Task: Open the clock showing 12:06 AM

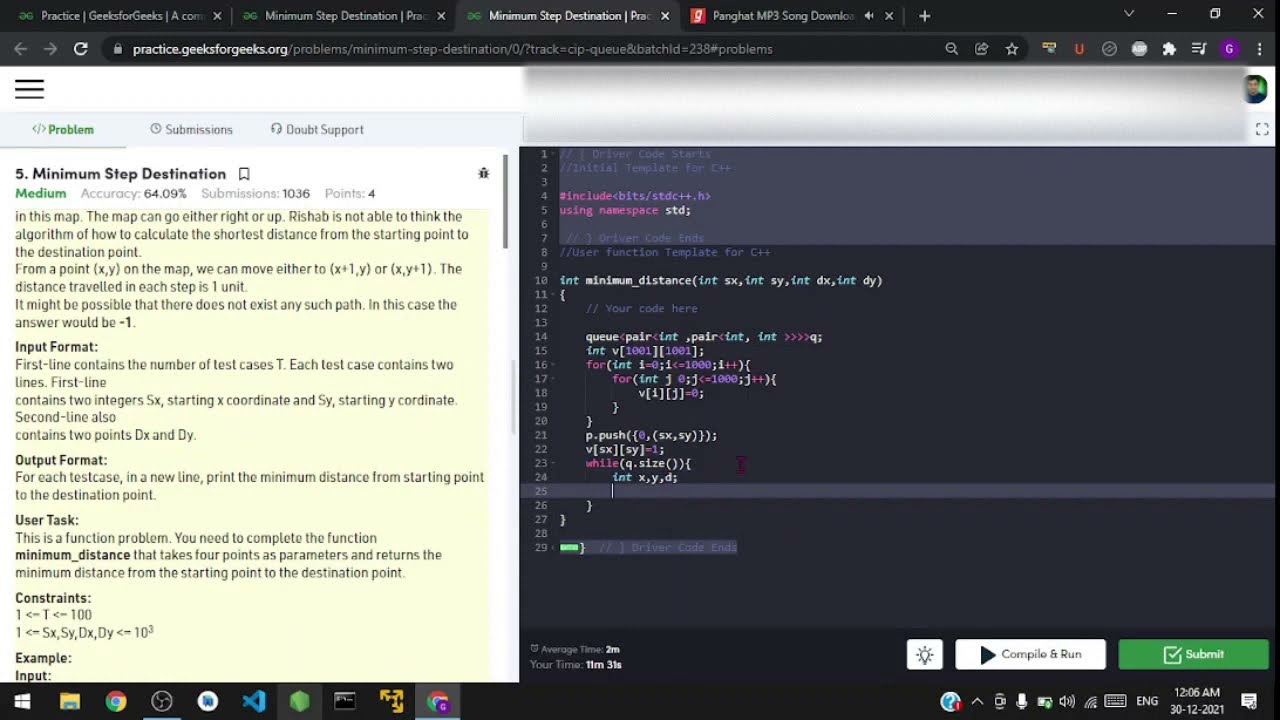Action: click(1196, 701)
